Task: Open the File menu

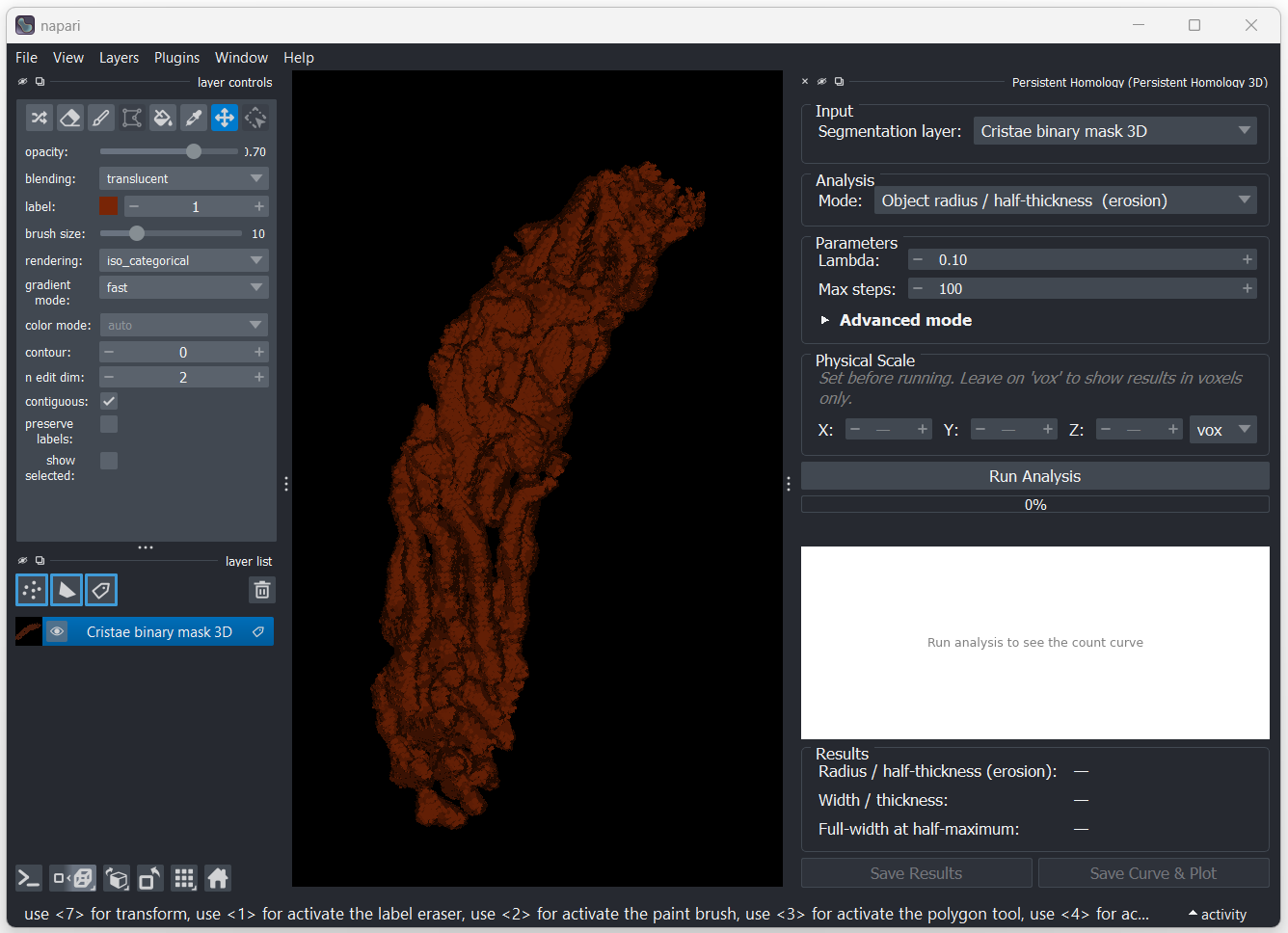Action: (26, 58)
